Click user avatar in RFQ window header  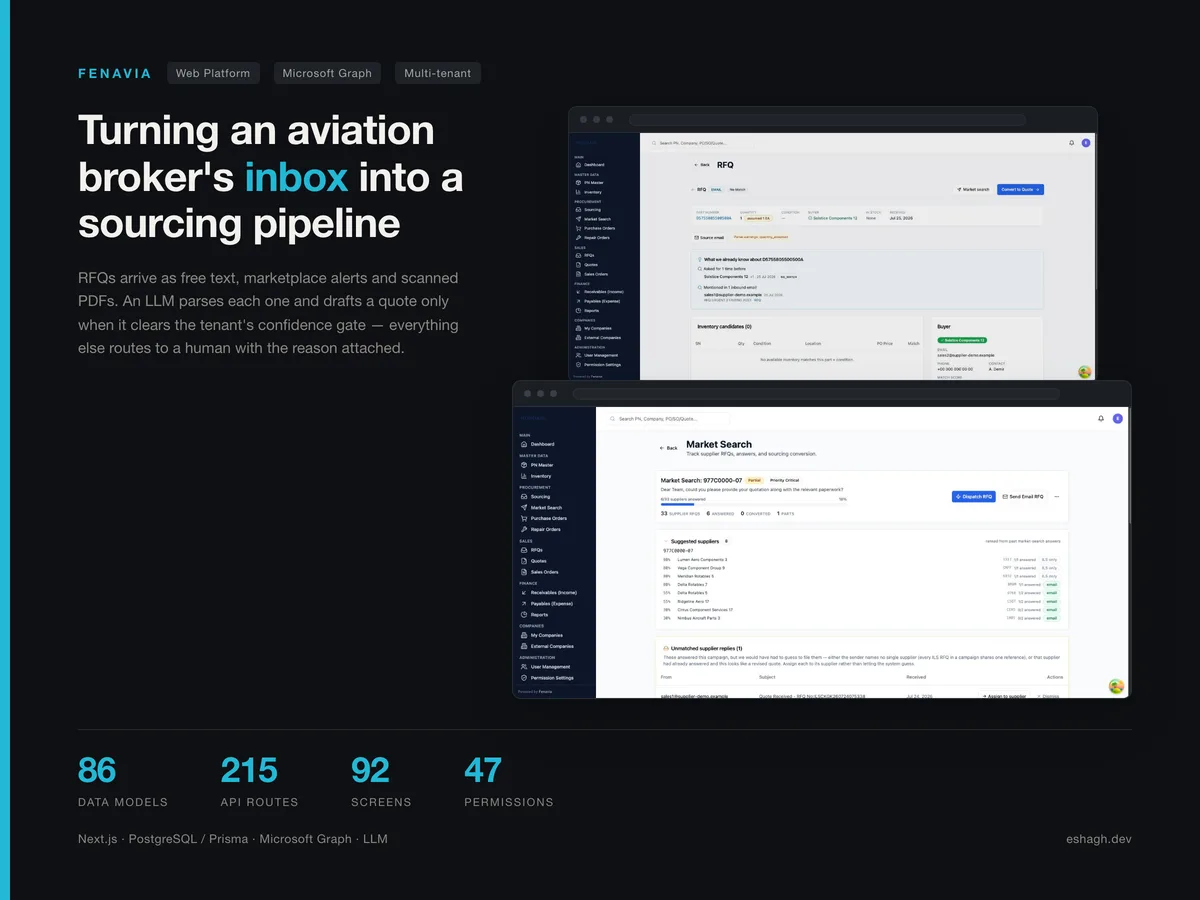(x=1086, y=143)
